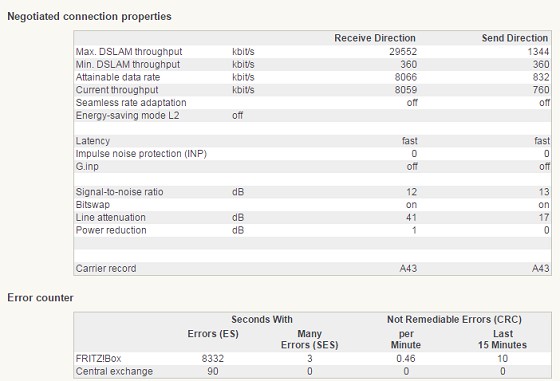Click the Bitswap receive value on
This screenshot has width=560, height=381.
point(411,205)
